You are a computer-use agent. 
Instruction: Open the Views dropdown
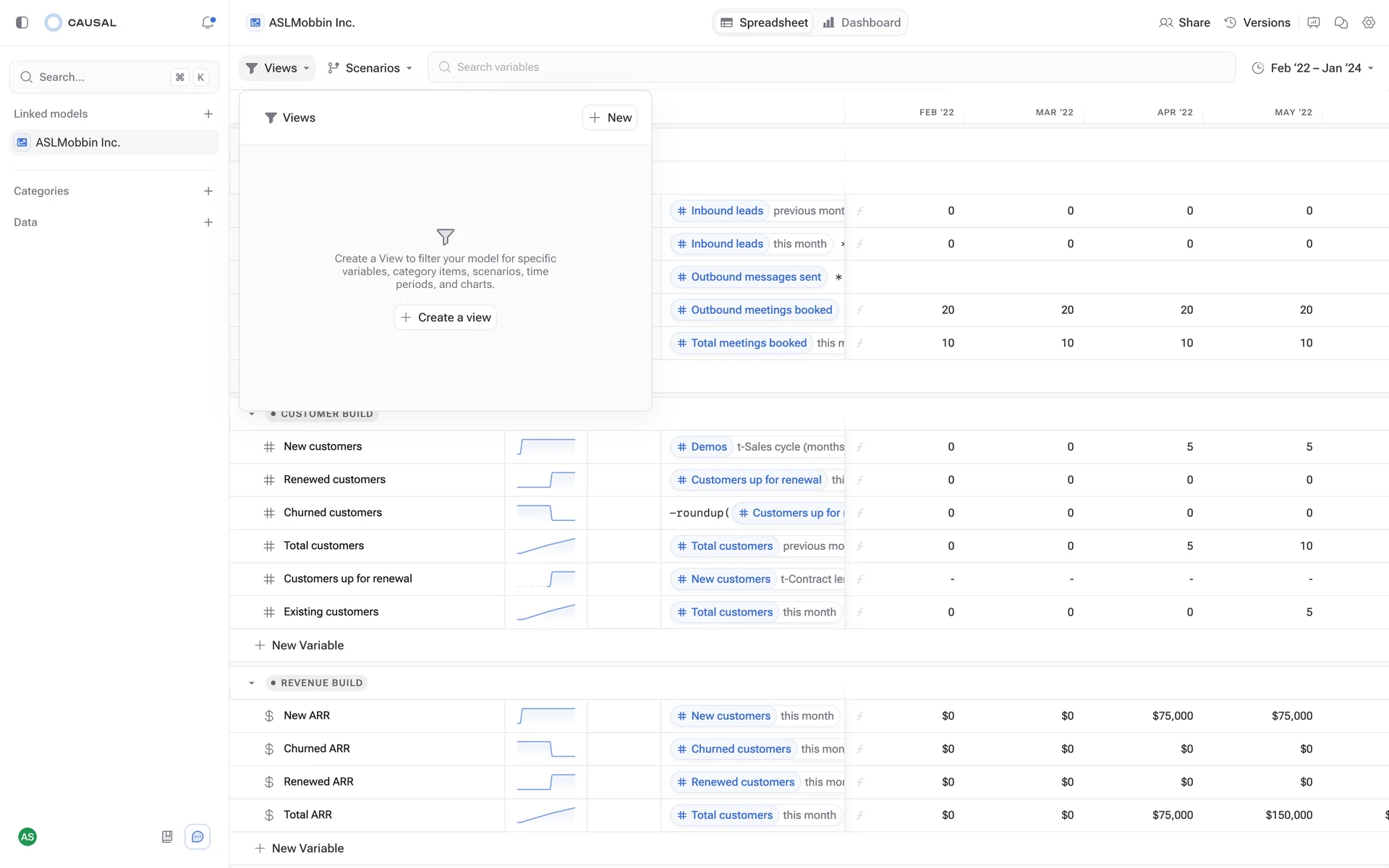coord(277,68)
